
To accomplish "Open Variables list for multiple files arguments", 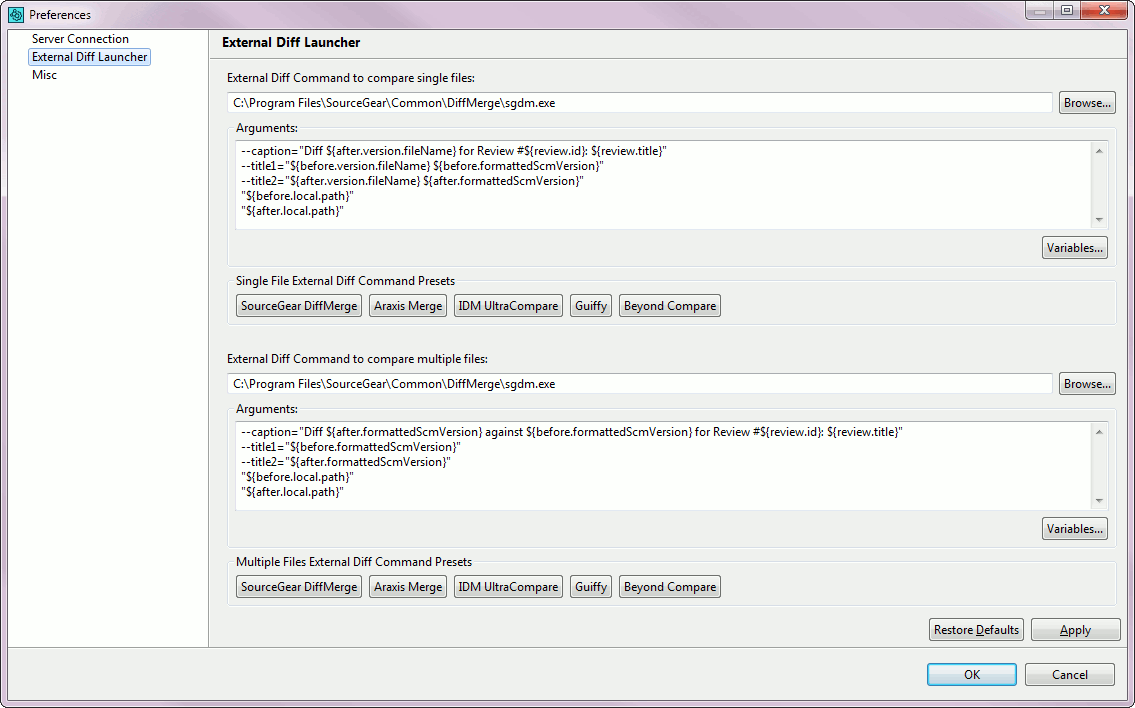I will coord(1074,528).
